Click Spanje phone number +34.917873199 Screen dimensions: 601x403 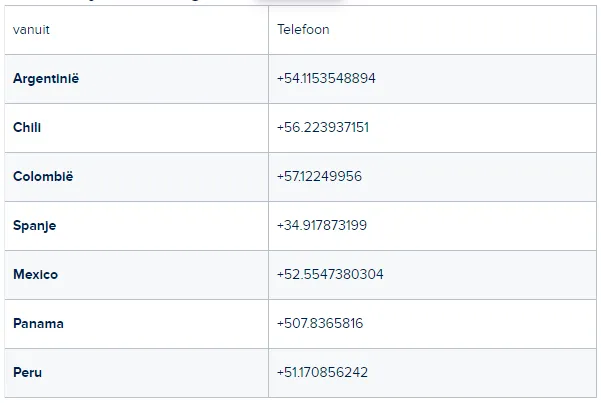click(322, 225)
